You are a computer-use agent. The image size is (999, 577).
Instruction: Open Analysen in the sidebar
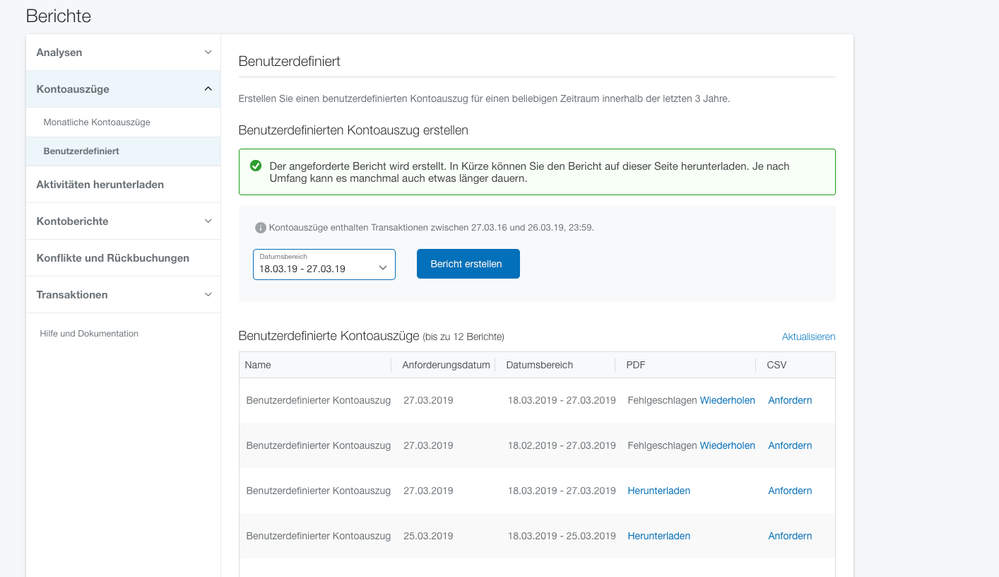pyautogui.click(x=123, y=52)
